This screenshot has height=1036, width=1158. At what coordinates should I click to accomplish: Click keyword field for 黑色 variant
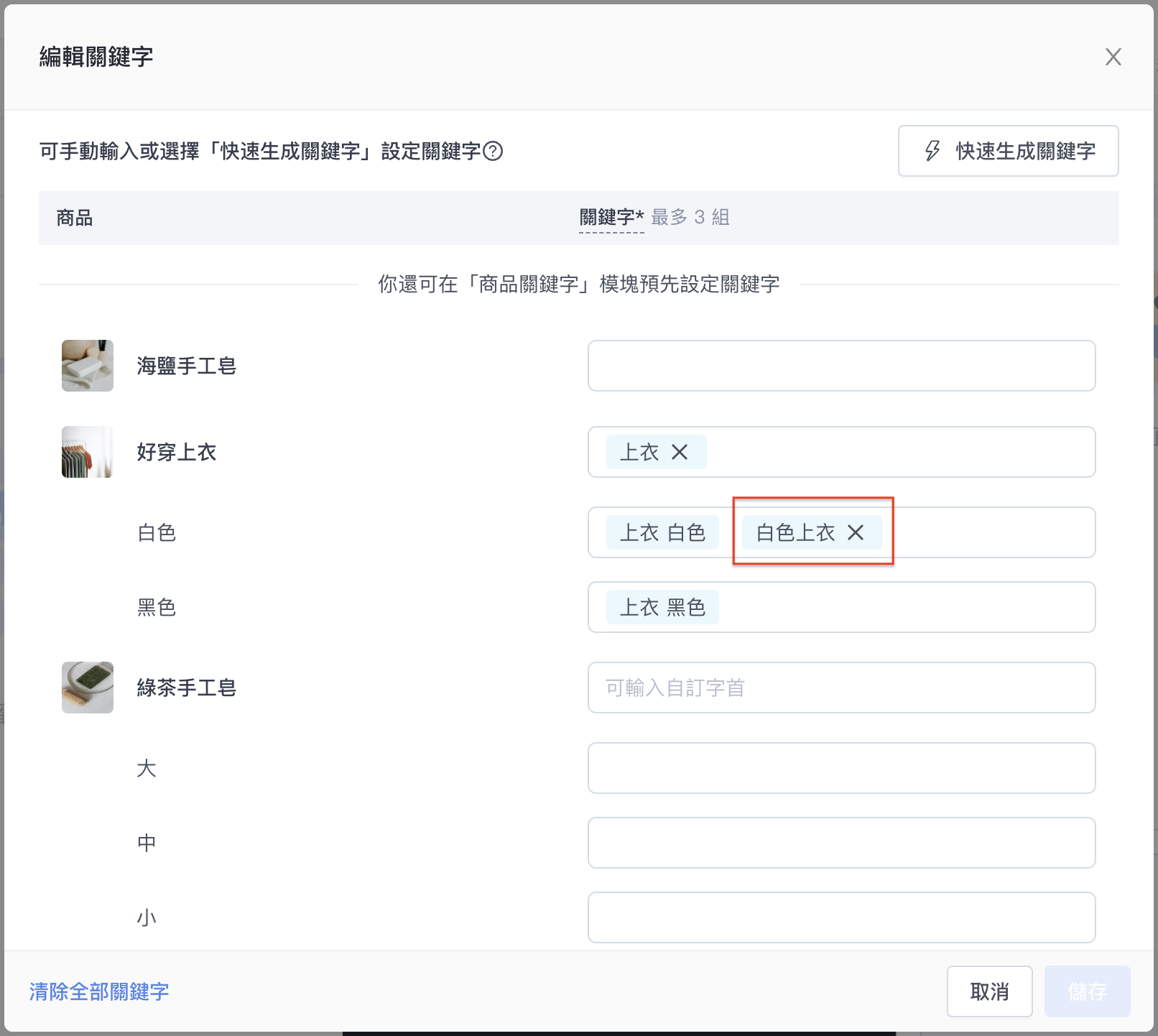point(841,607)
